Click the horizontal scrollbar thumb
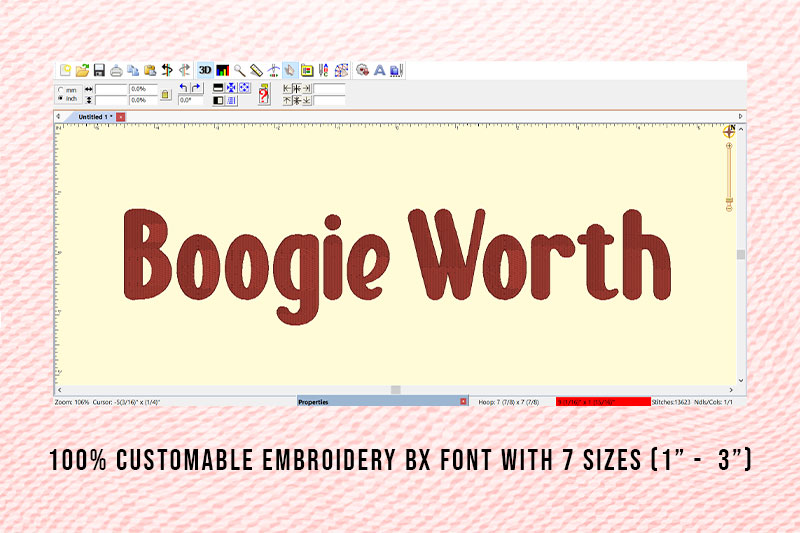 [x=395, y=390]
